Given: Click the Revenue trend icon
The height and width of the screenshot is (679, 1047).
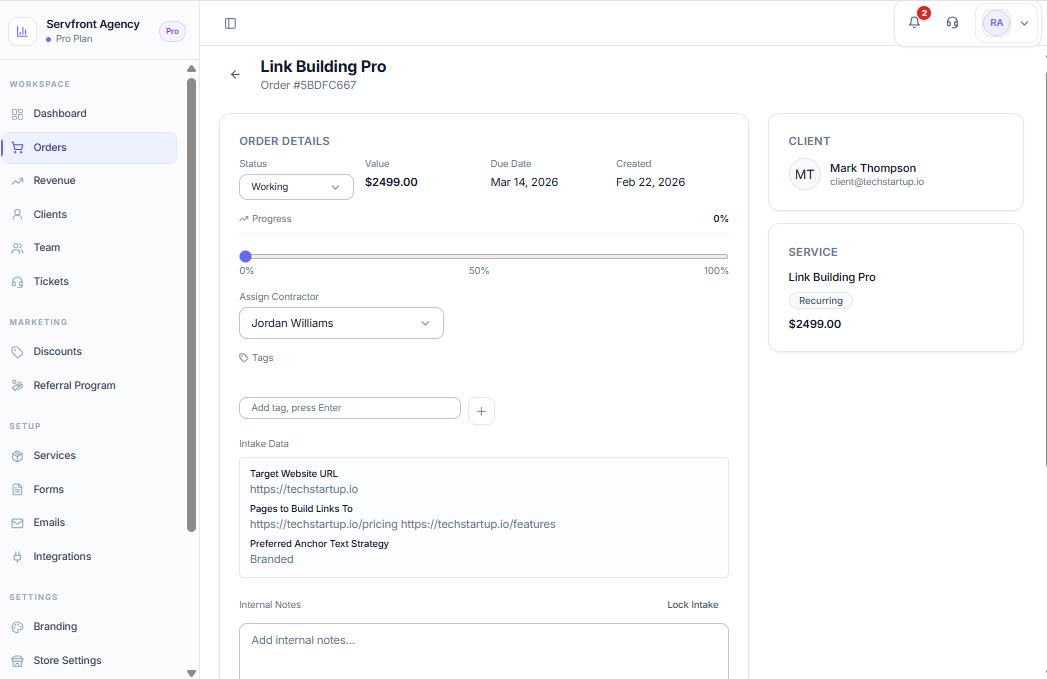Looking at the screenshot, I should pyautogui.click(x=17, y=181).
